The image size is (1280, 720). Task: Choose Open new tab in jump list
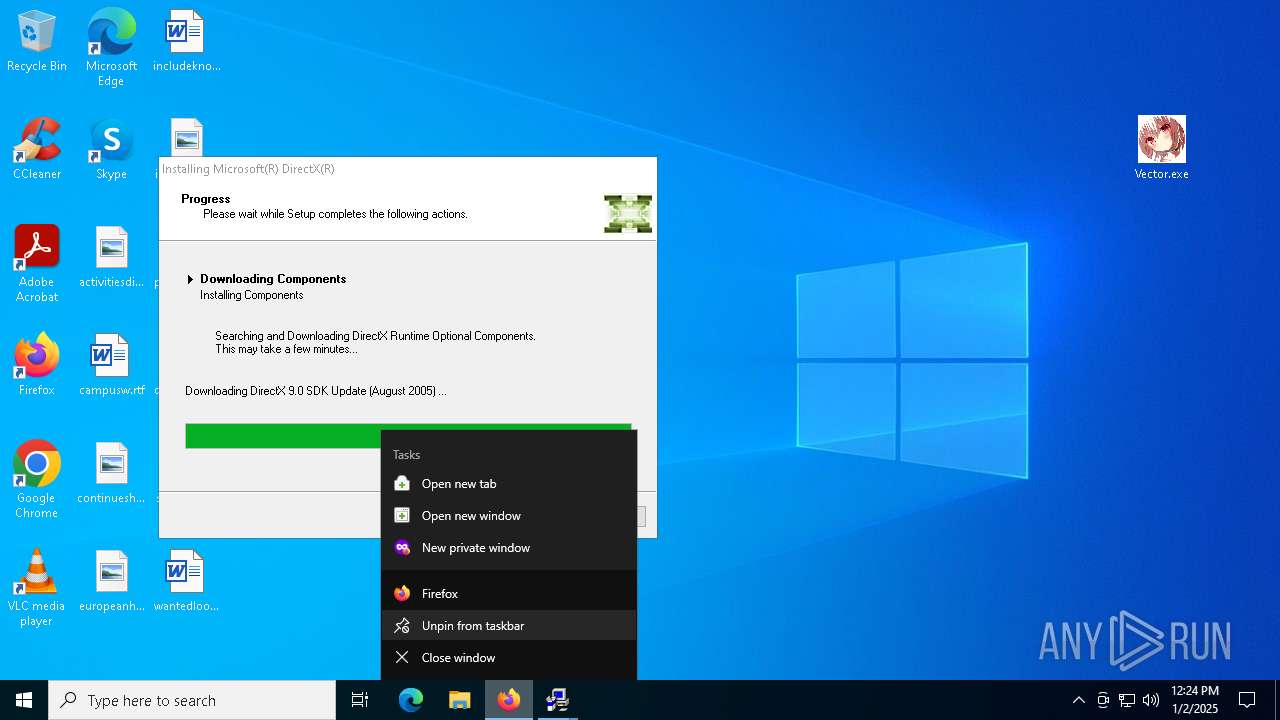tap(509, 484)
